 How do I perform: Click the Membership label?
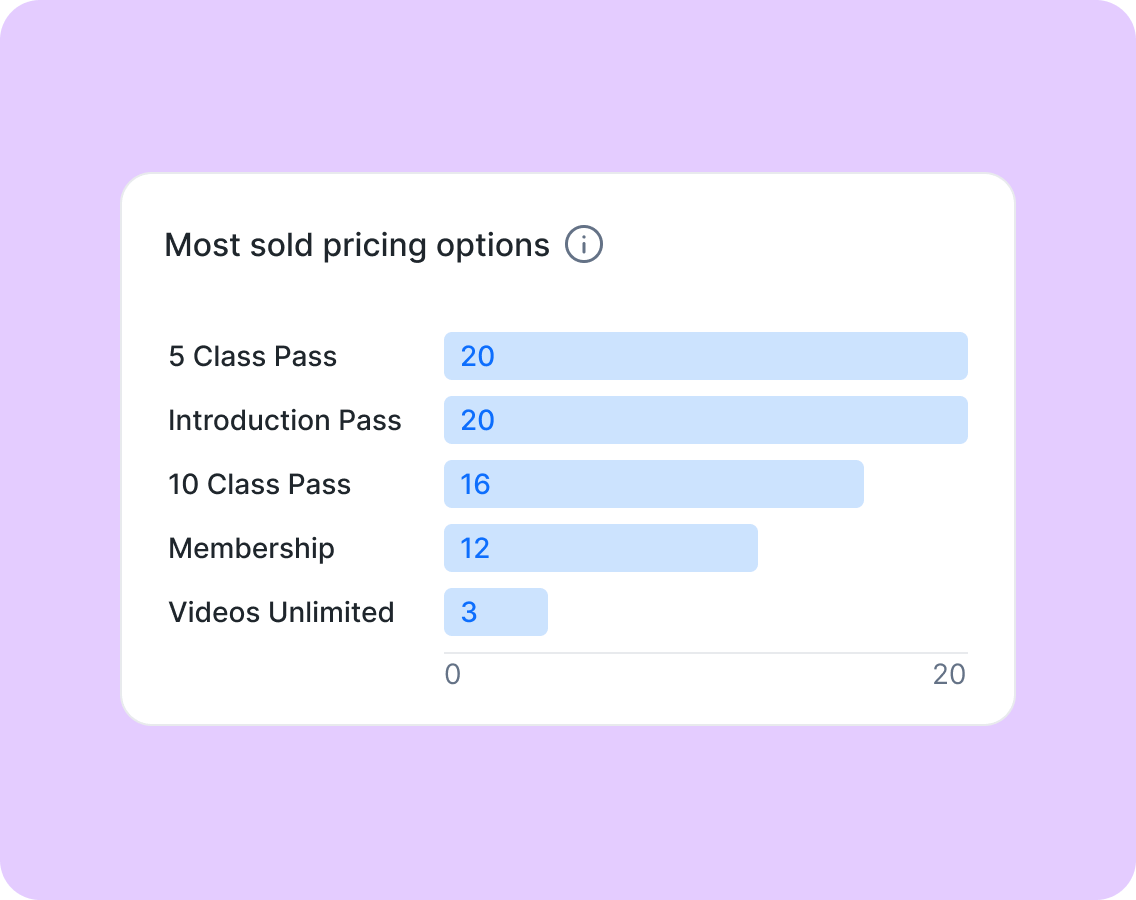(252, 548)
